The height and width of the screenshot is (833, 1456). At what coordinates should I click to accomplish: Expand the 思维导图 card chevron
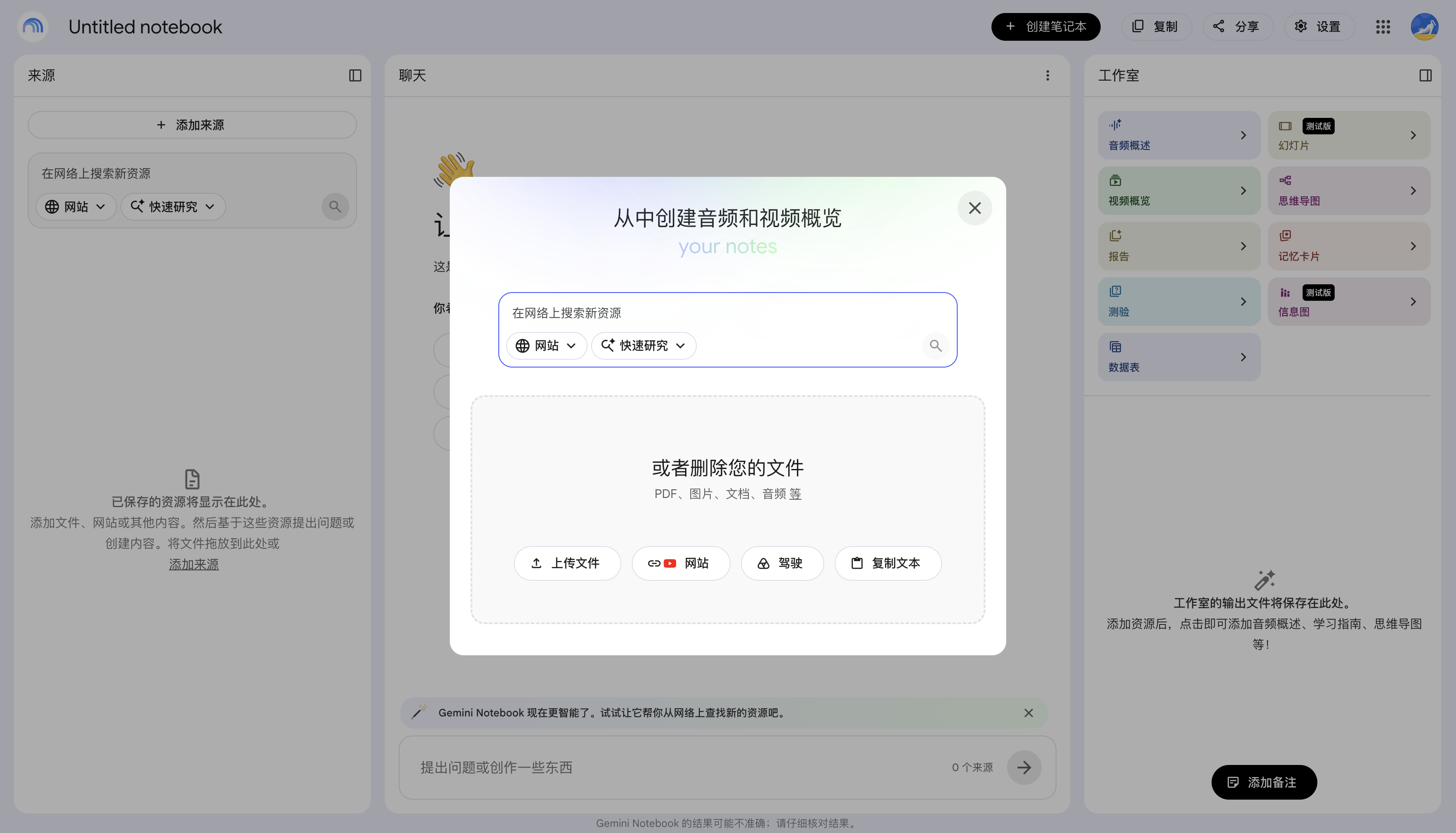click(1413, 191)
